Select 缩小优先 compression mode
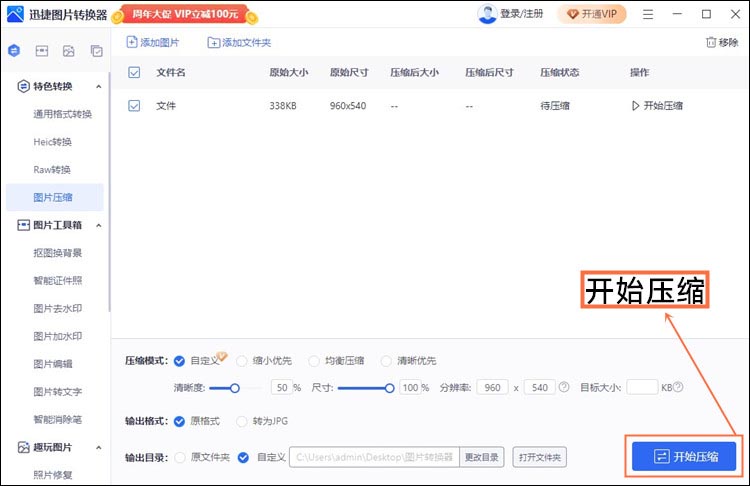 (242, 361)
